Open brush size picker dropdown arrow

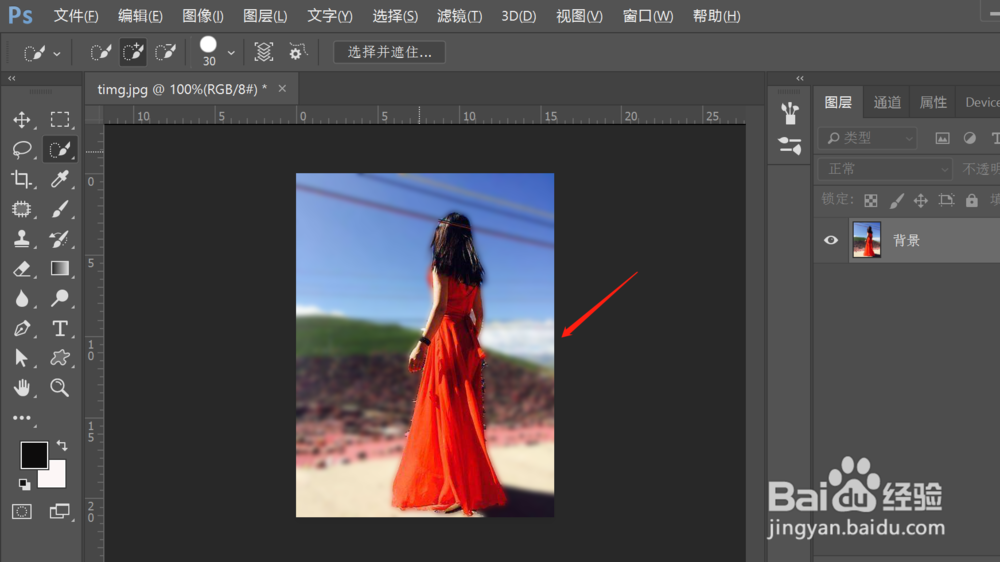[231, 53]
